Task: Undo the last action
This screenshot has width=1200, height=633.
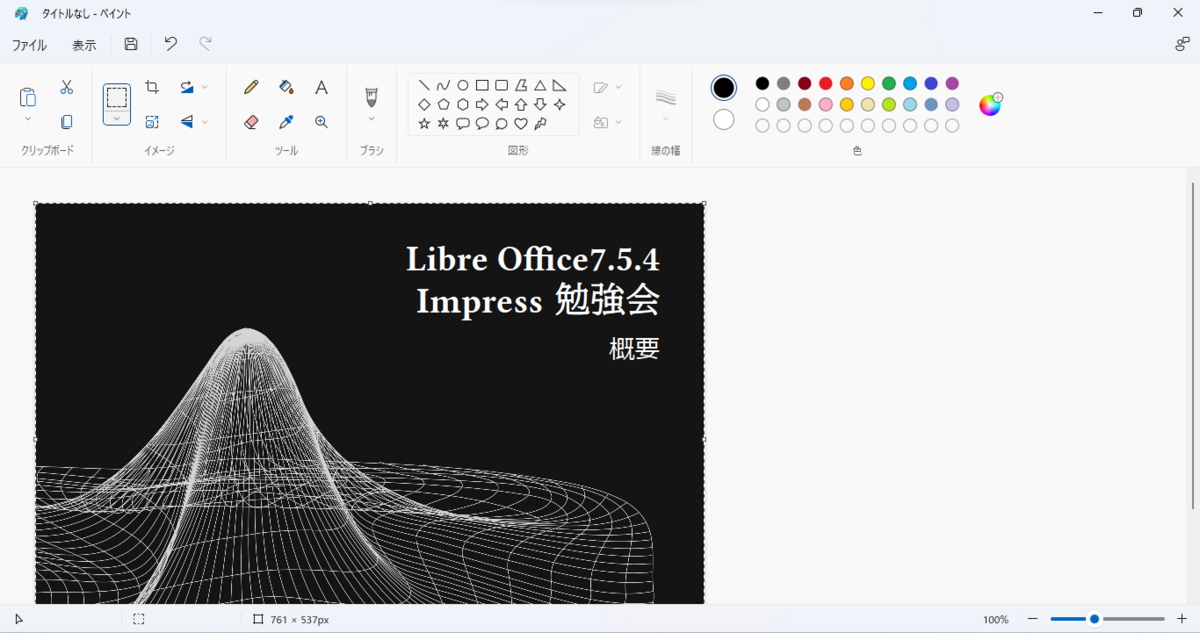Action: click(171, 44)
